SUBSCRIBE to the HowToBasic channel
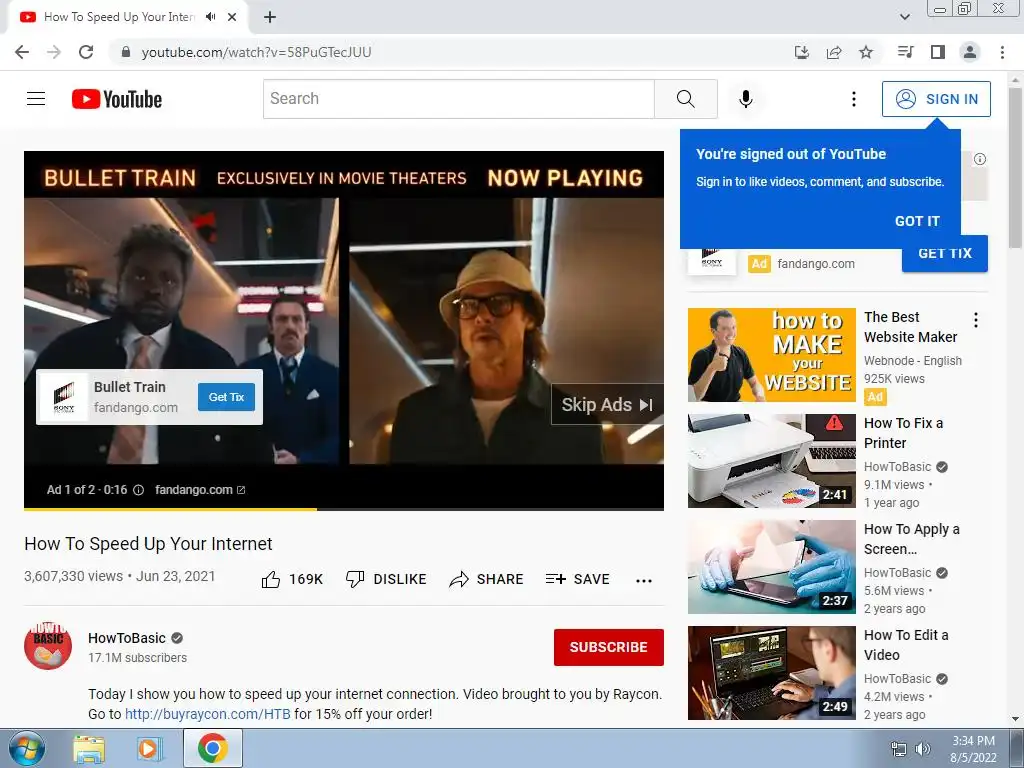 point(609,647)
